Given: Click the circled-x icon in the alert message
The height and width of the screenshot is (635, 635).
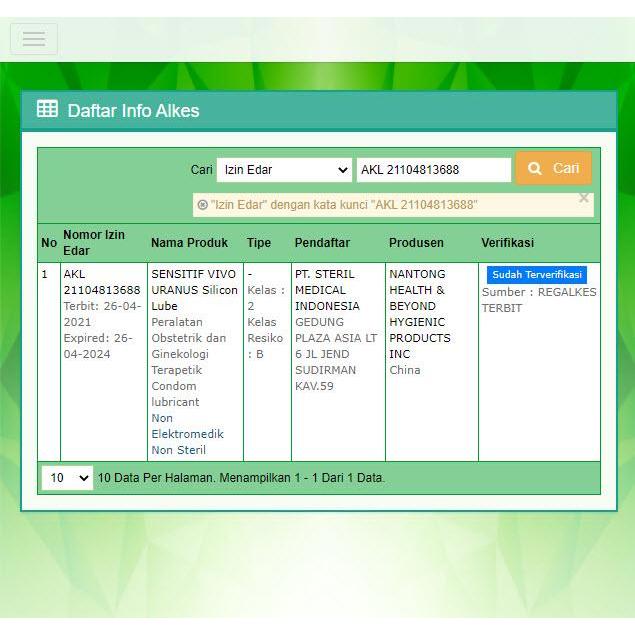Looking at the screenshot, I should click(x=203, y=205).
